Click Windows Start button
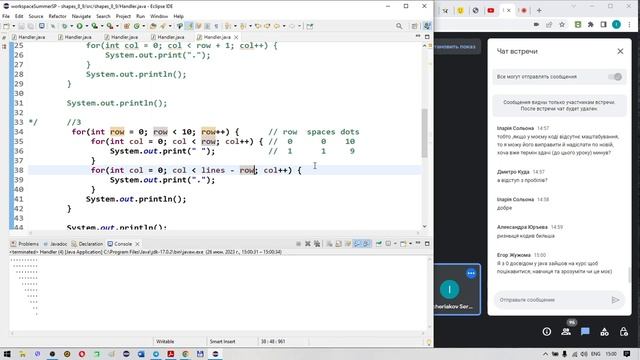This screenshot has height=360, width=640. 7,354
